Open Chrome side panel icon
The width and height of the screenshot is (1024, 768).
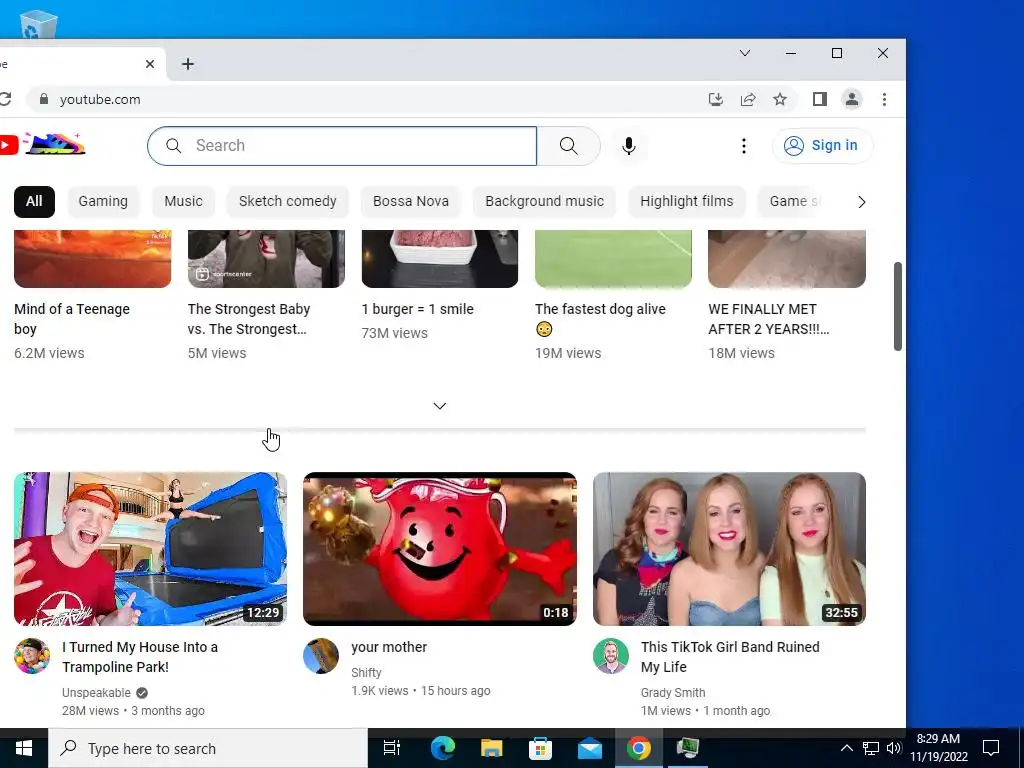[x=820, y=99]
